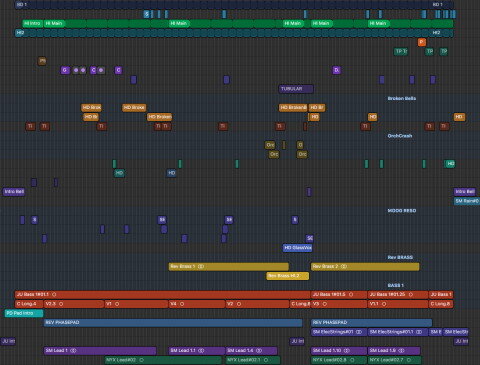480x365 pixels.
Task: Select the SM ElecStrings#01.1 region
Action: pos(398,332)
